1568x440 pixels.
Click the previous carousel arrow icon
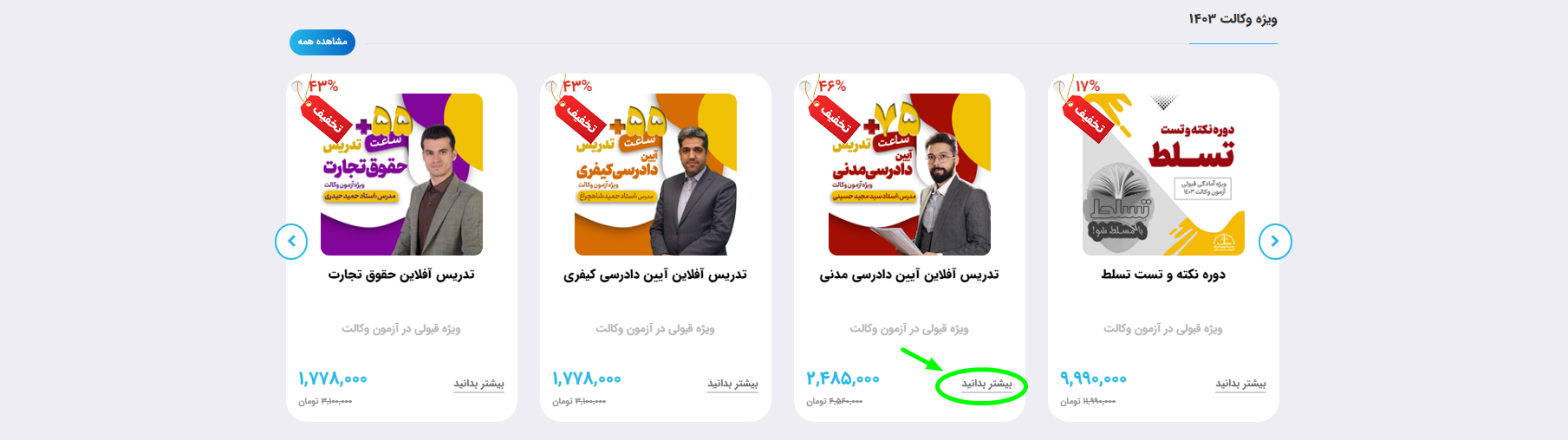(x=291, y=242)
